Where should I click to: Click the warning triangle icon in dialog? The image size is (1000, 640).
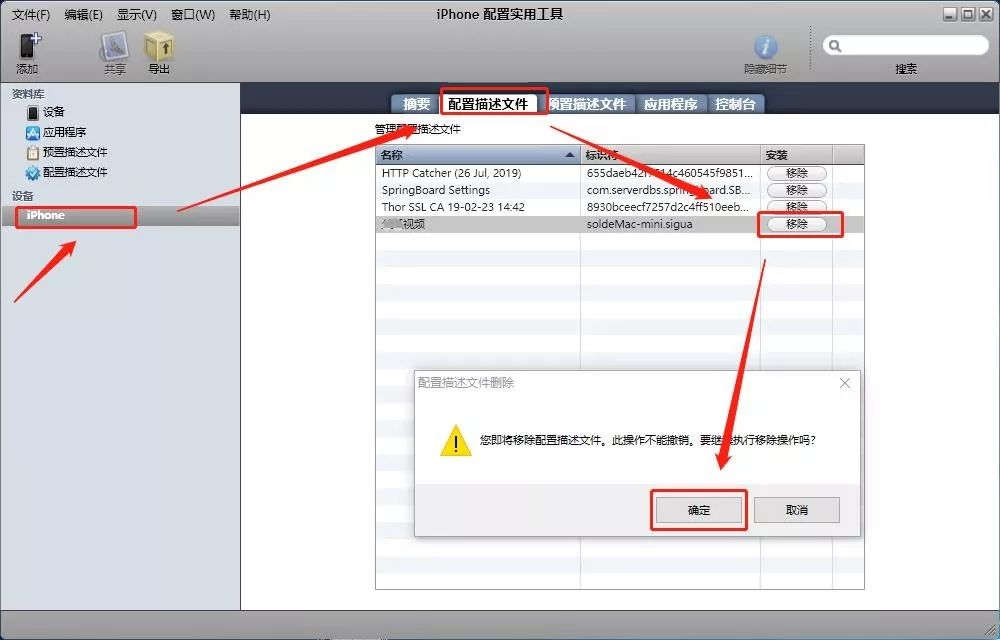[x=455, y=440]
